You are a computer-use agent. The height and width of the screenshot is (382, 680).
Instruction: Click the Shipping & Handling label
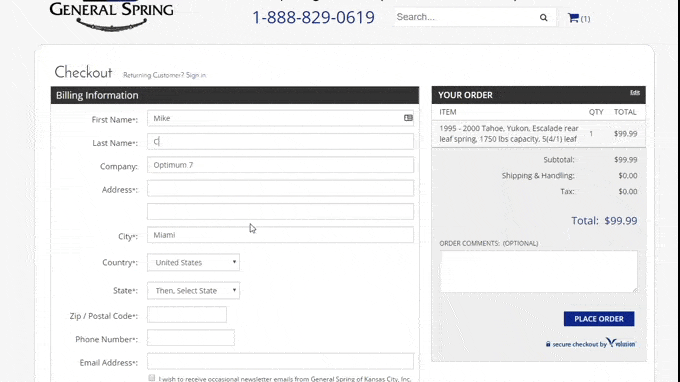pos(538,176)
